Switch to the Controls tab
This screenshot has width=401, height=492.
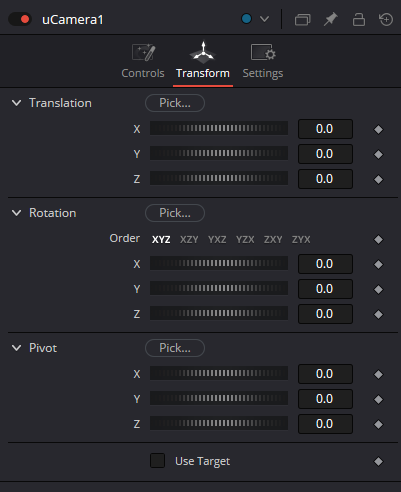point(143,62)
